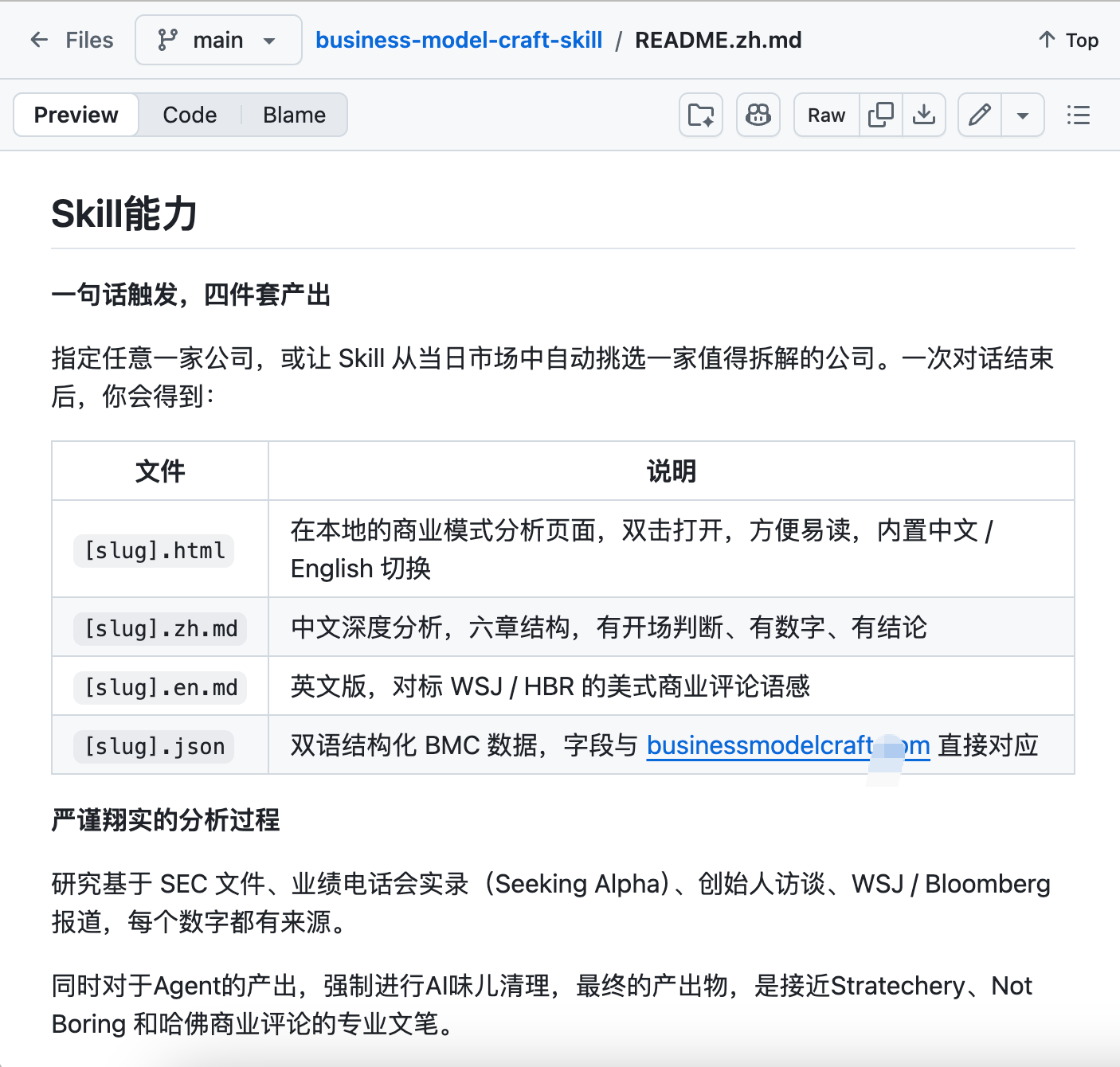Click the folder with sparkle icon
The image size is (1120, 1067).
pyautogui.click(x=701, y=115)
